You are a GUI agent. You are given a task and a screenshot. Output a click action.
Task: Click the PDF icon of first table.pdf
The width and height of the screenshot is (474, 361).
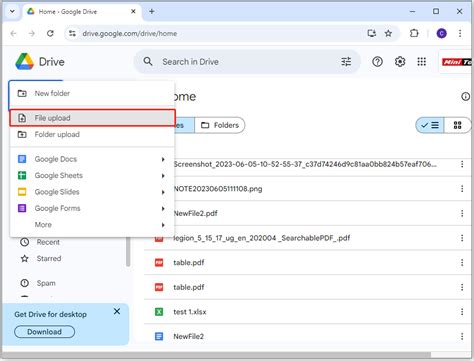click(159, 263)
